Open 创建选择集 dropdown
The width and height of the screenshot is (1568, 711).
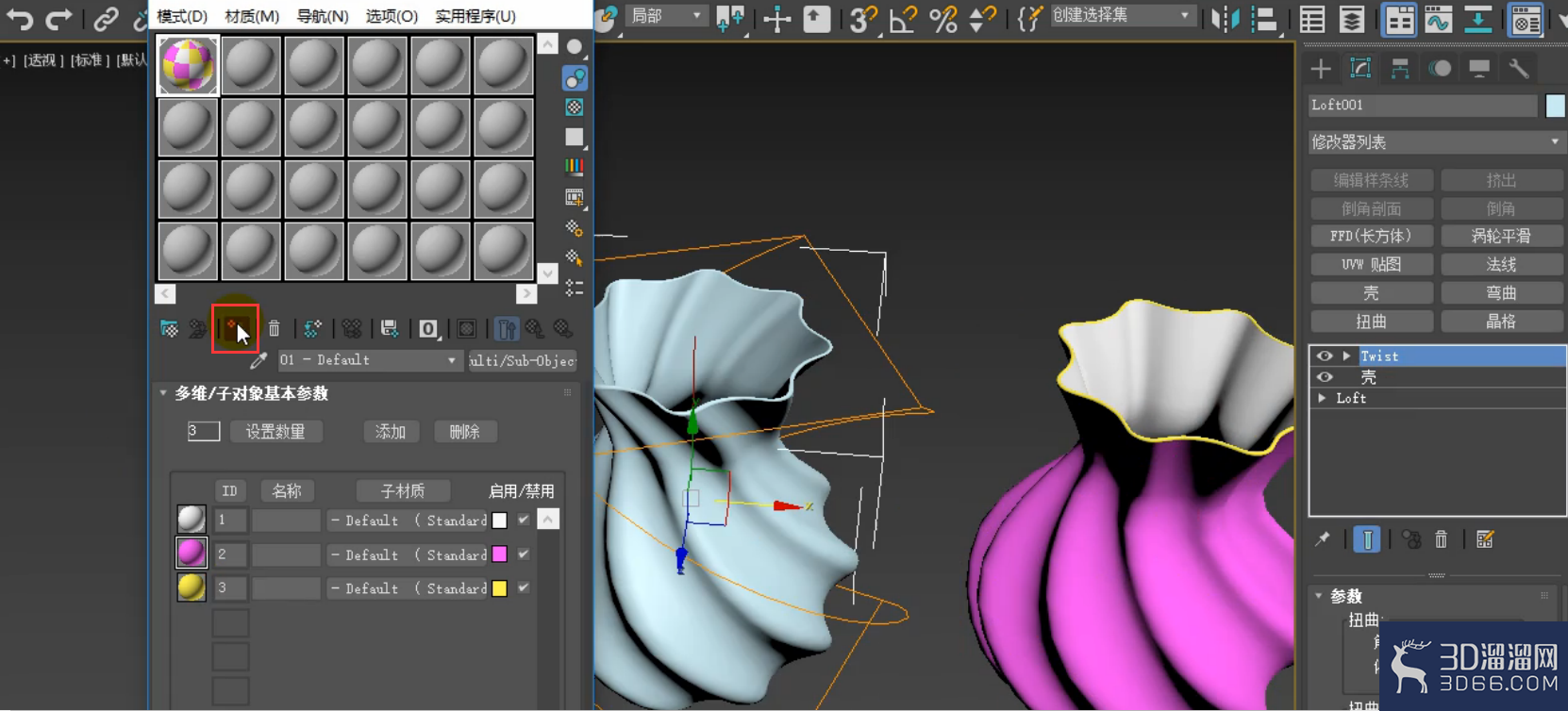[1122, 16]
